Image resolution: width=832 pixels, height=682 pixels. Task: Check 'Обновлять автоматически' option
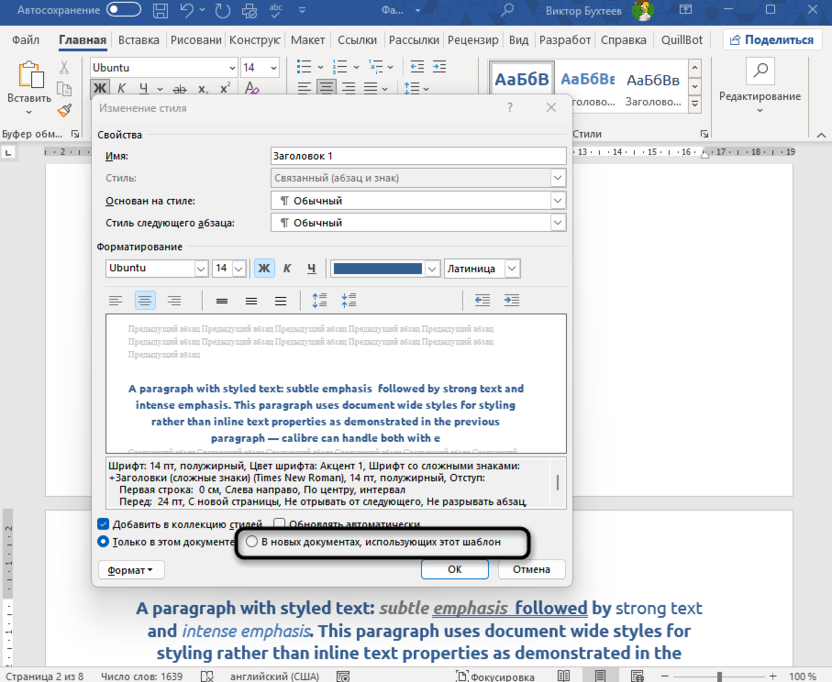point(280,524)
